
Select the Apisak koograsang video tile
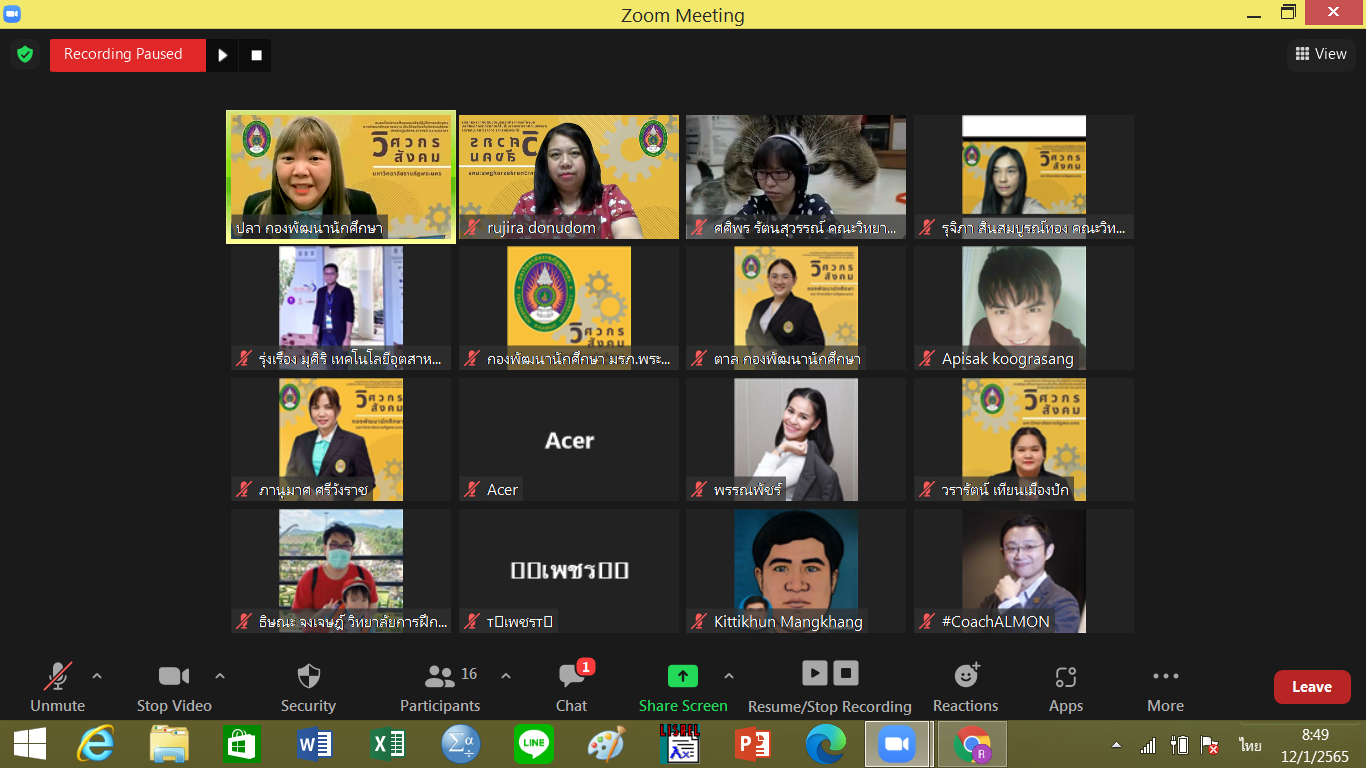click(x=1023, y=308)
